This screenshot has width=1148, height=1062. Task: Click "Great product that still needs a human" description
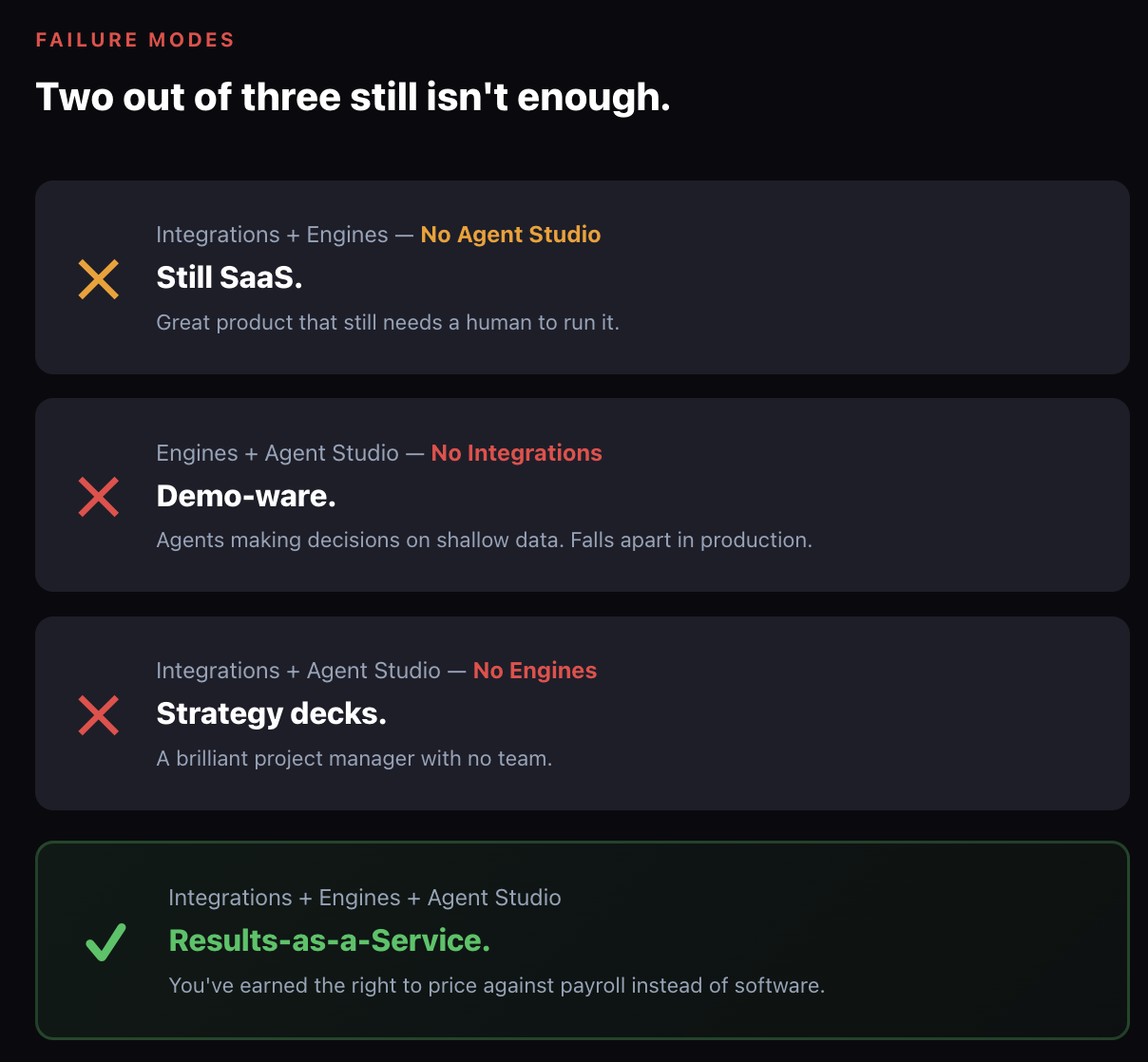coord(387,323)
